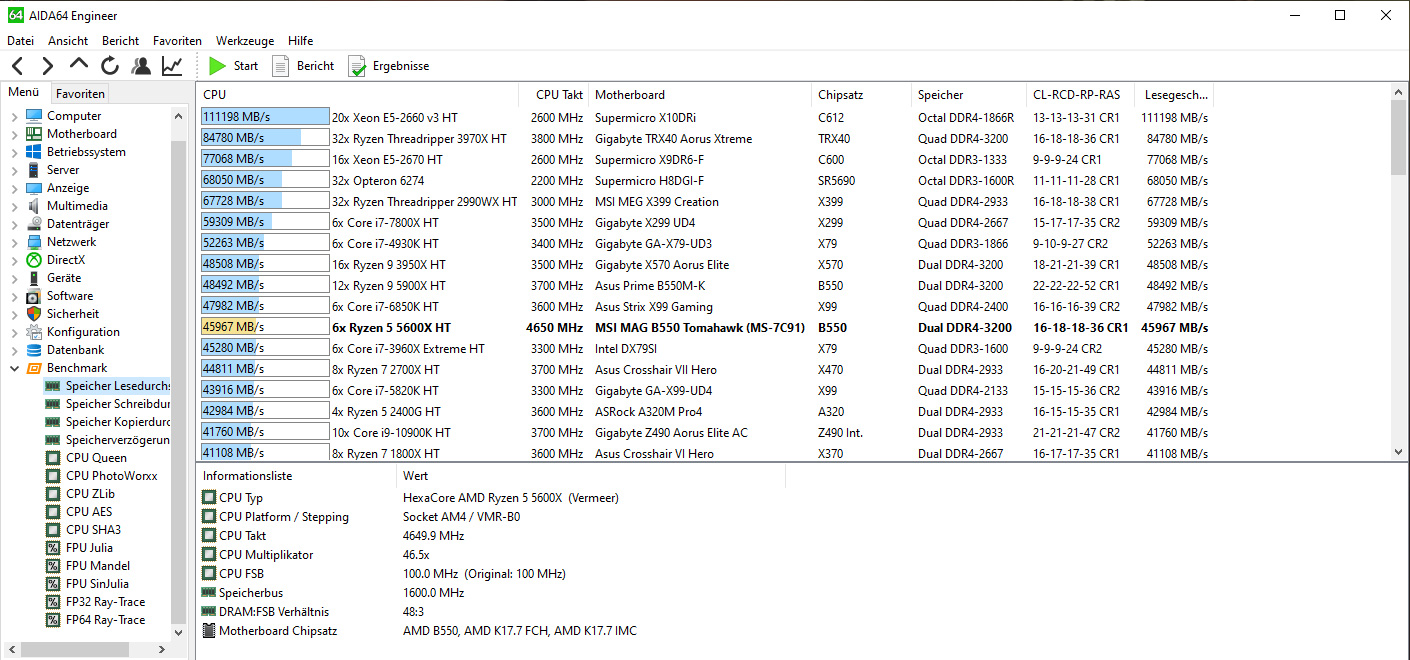The image size is (1410, 660).
Task: Switch to the Favoriten tab in sidebar
Action: (x=80, y=94)
